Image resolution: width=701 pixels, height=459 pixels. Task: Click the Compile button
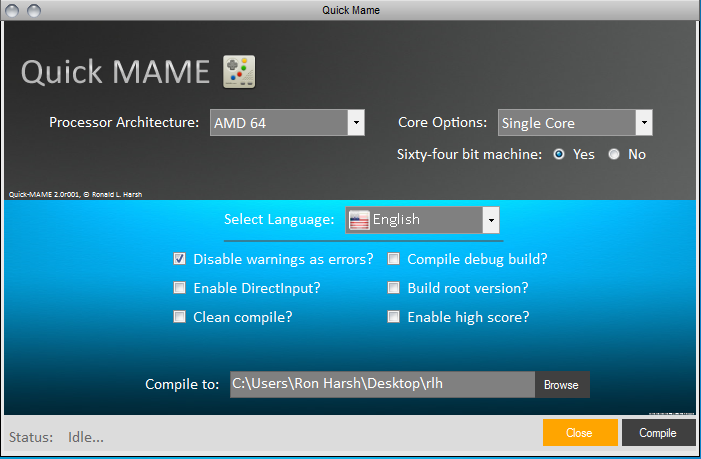click(659, 432)
